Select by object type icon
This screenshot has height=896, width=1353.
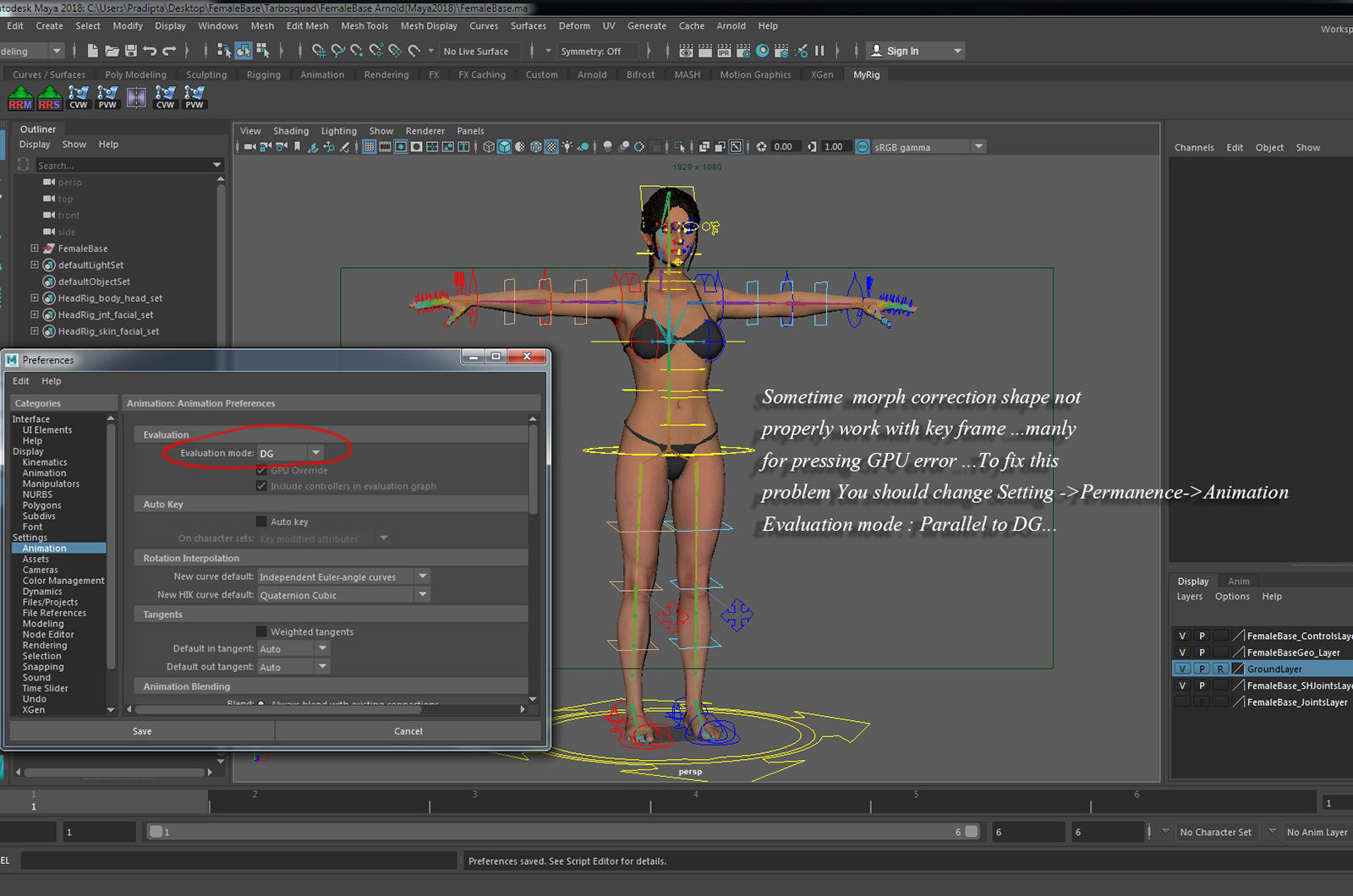(244, 51)
